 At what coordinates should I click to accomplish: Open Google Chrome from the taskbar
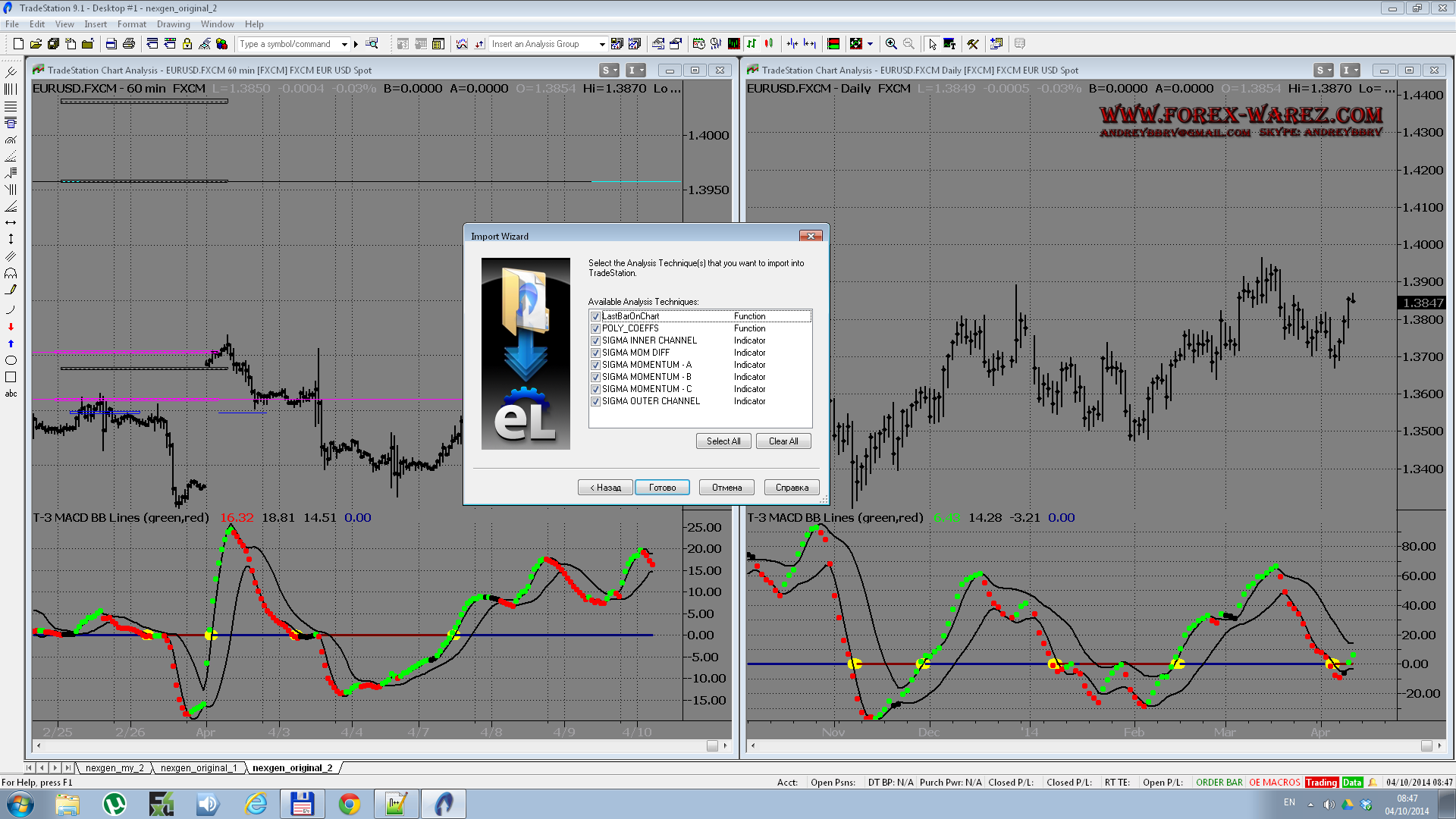(x=350, y=804)
